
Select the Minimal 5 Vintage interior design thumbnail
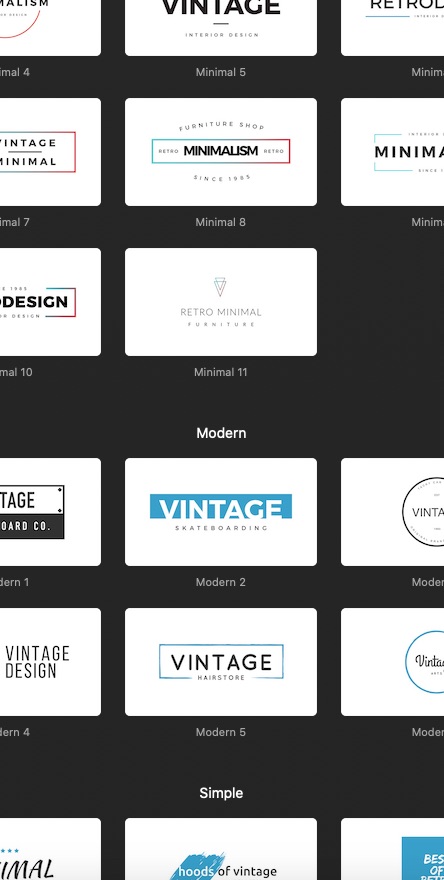[221, 28]
